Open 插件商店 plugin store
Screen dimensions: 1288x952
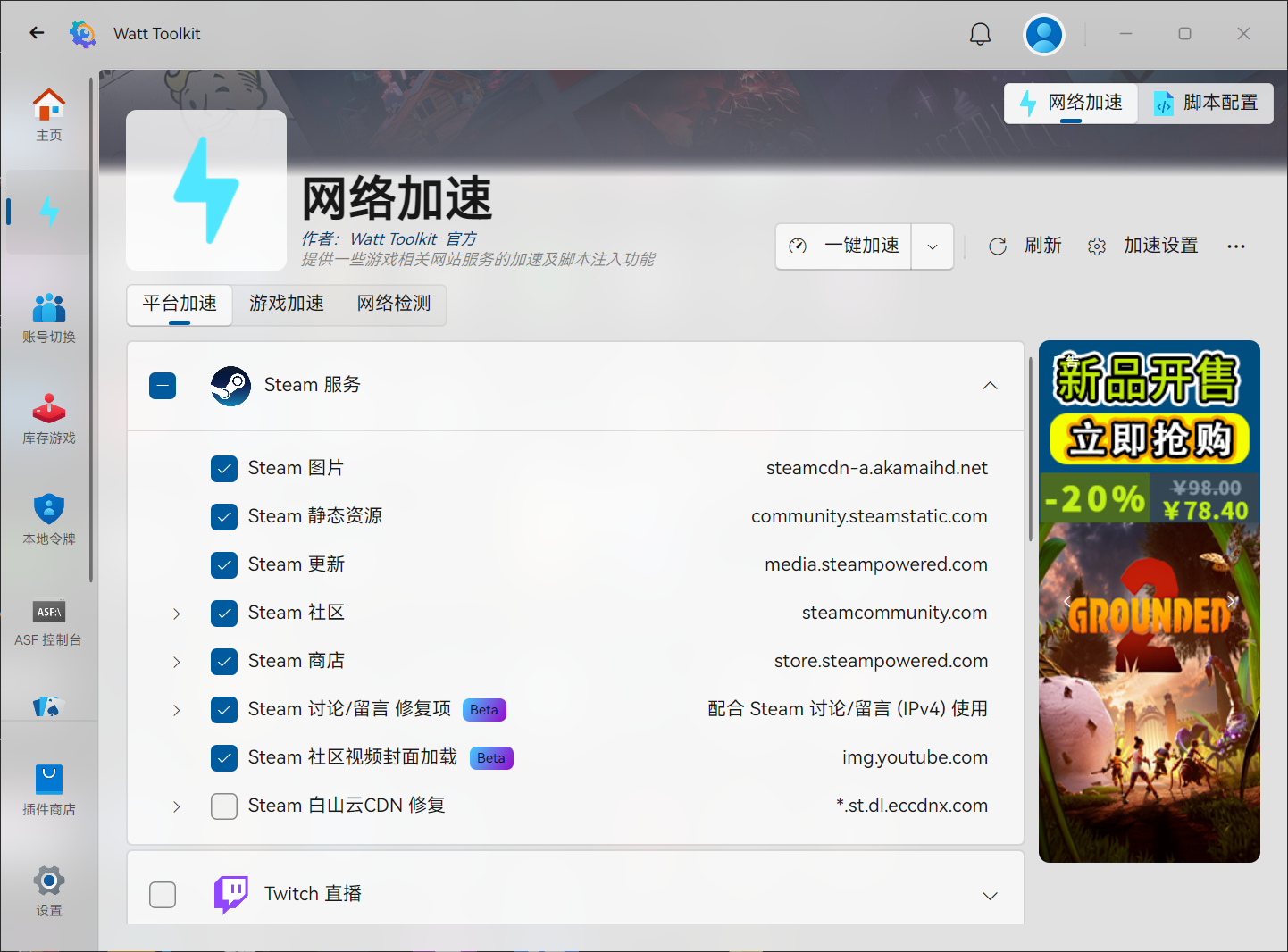pos(49,790)
